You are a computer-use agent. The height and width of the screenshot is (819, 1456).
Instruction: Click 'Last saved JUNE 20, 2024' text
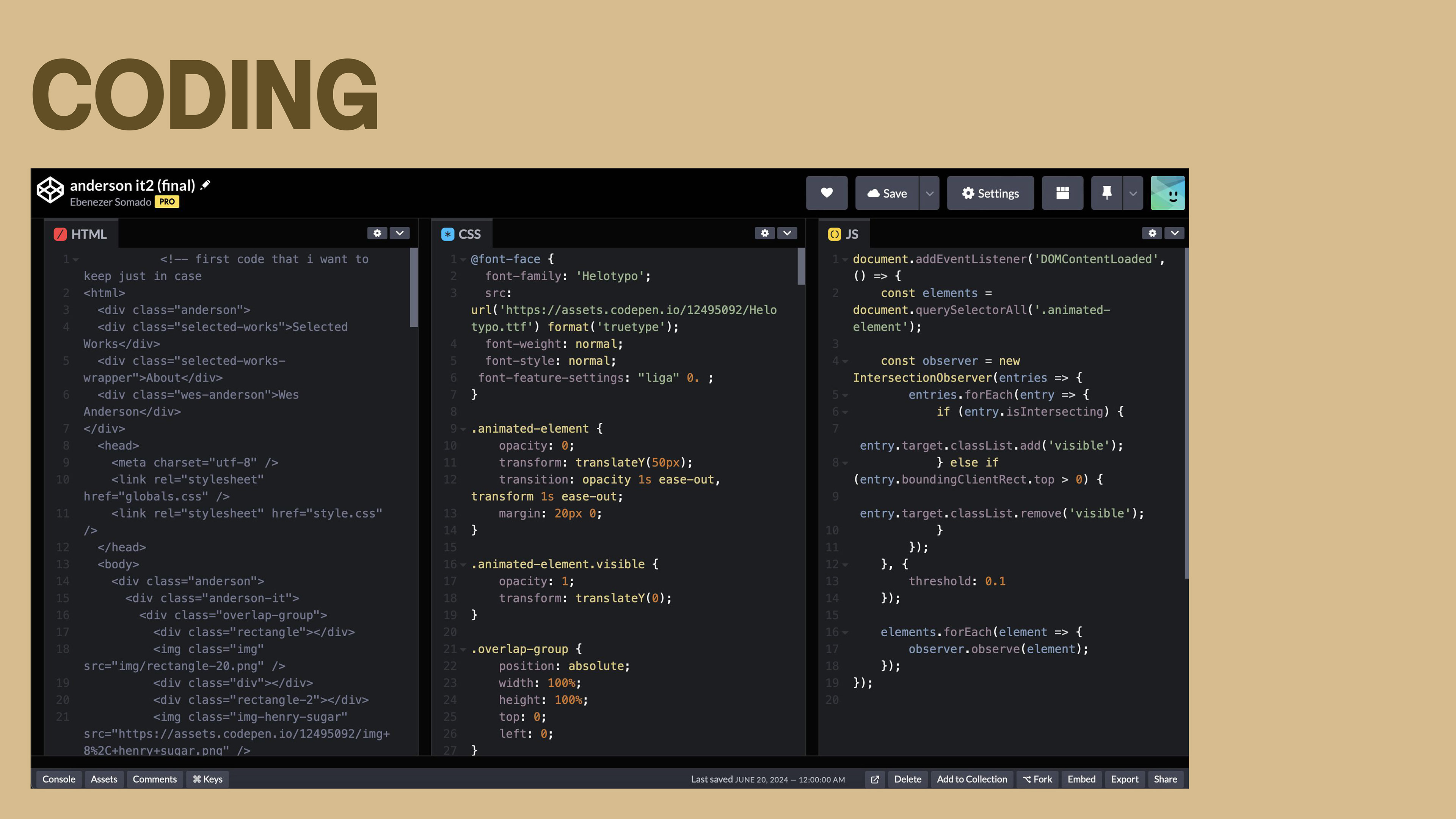tap(767, 780)
